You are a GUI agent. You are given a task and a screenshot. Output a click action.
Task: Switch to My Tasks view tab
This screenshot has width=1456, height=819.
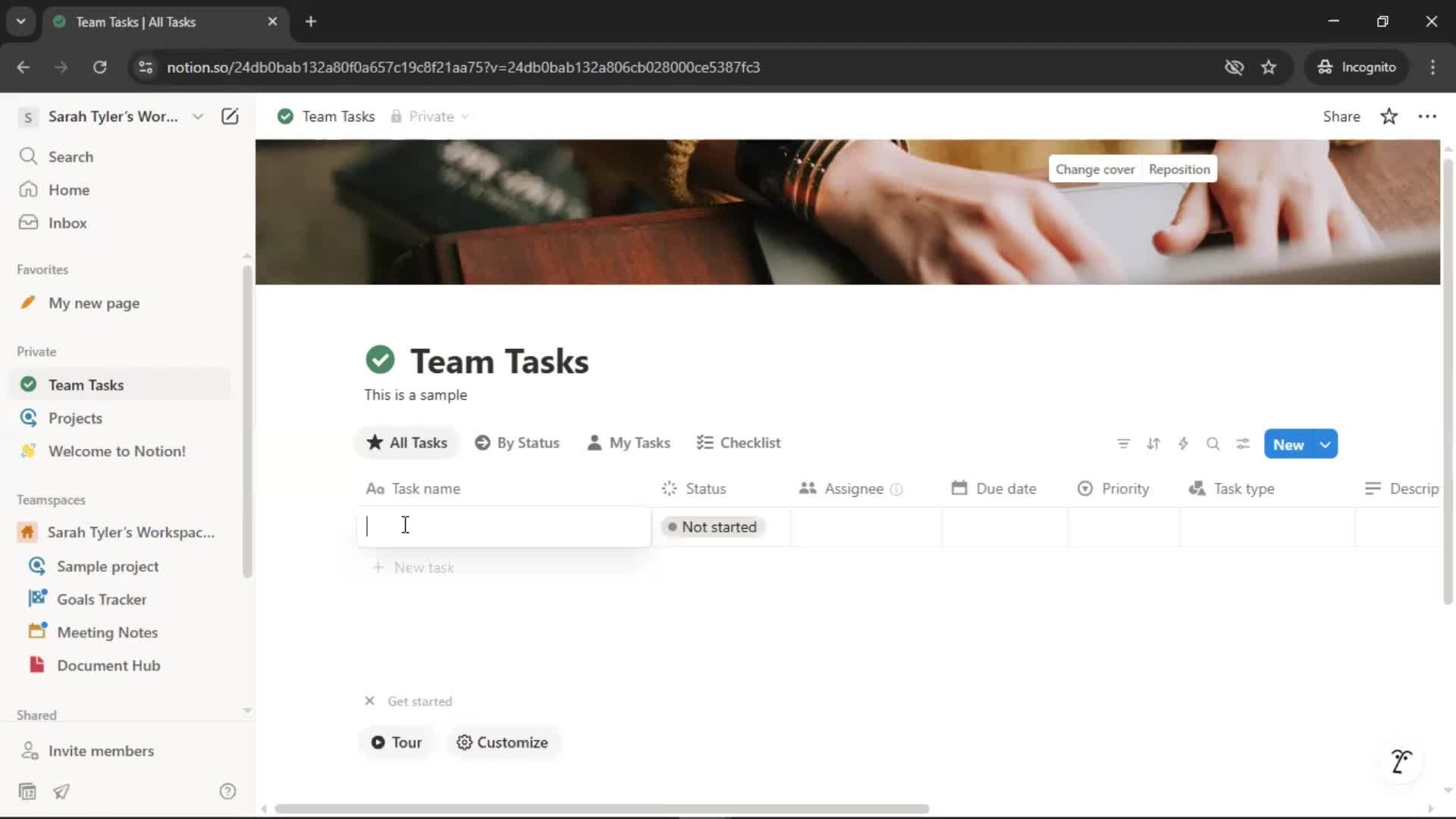(629, 443)
